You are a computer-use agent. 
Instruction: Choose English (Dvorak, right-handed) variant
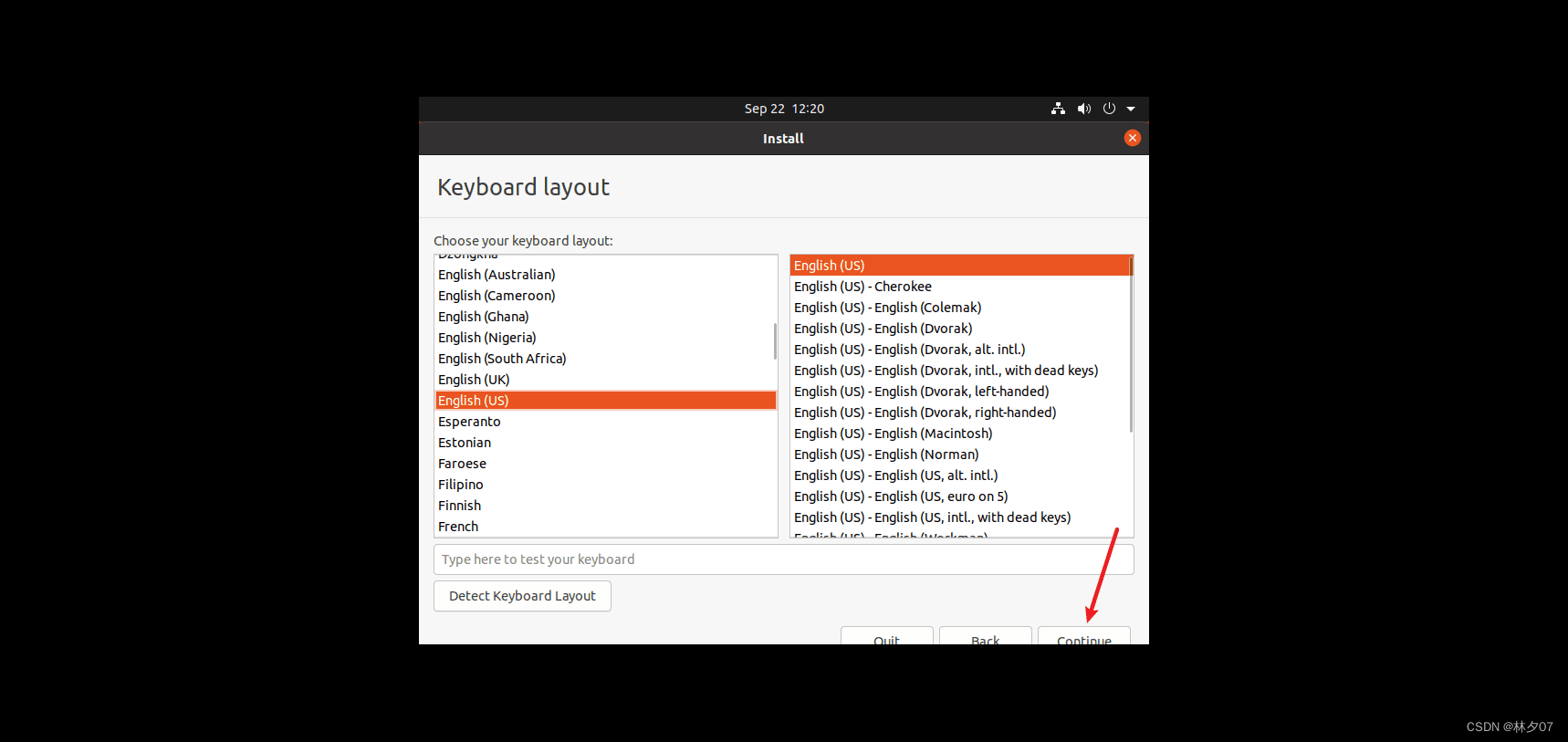pos(960,413)
